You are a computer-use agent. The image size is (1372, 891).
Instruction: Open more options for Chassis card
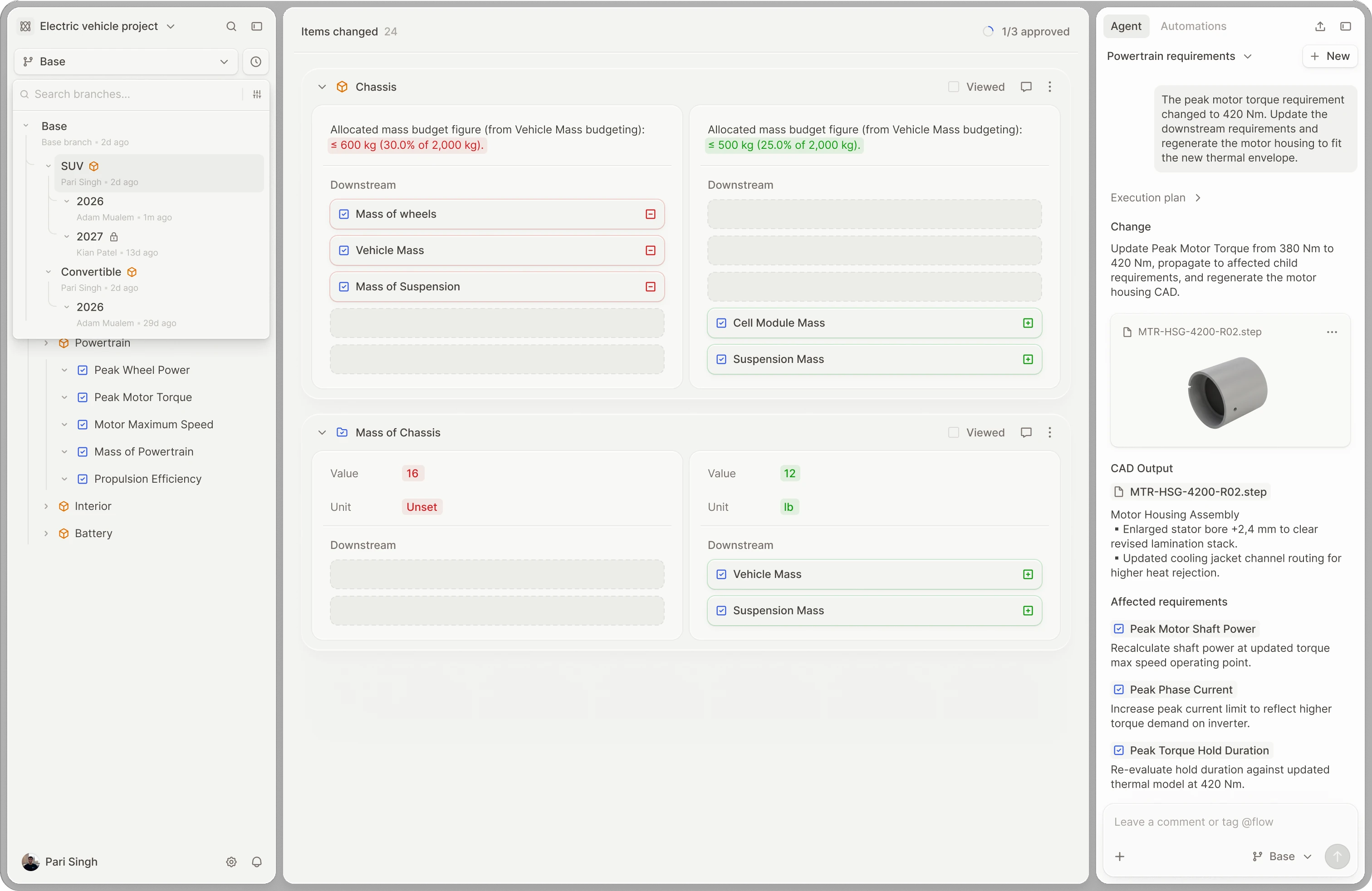click(1050, 87)
